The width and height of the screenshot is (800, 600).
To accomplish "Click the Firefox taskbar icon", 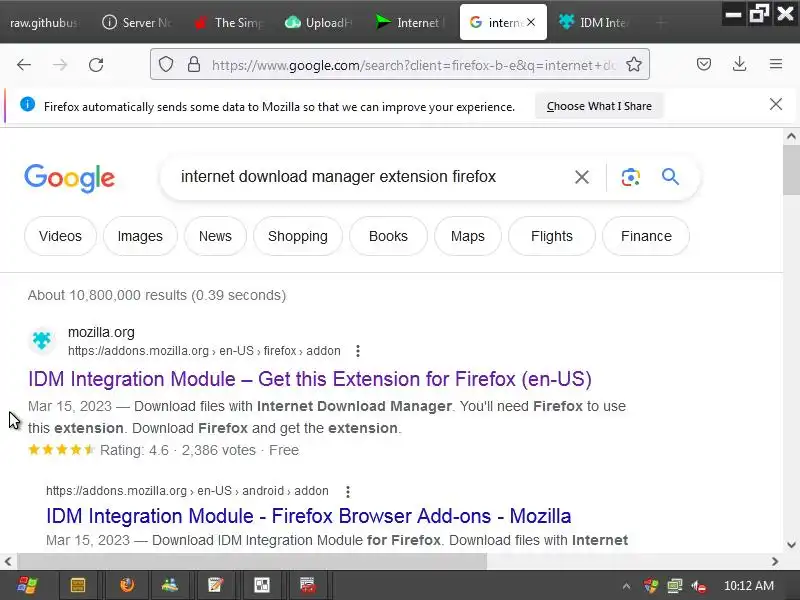I will pyautogui.click(x=127, y=585).
